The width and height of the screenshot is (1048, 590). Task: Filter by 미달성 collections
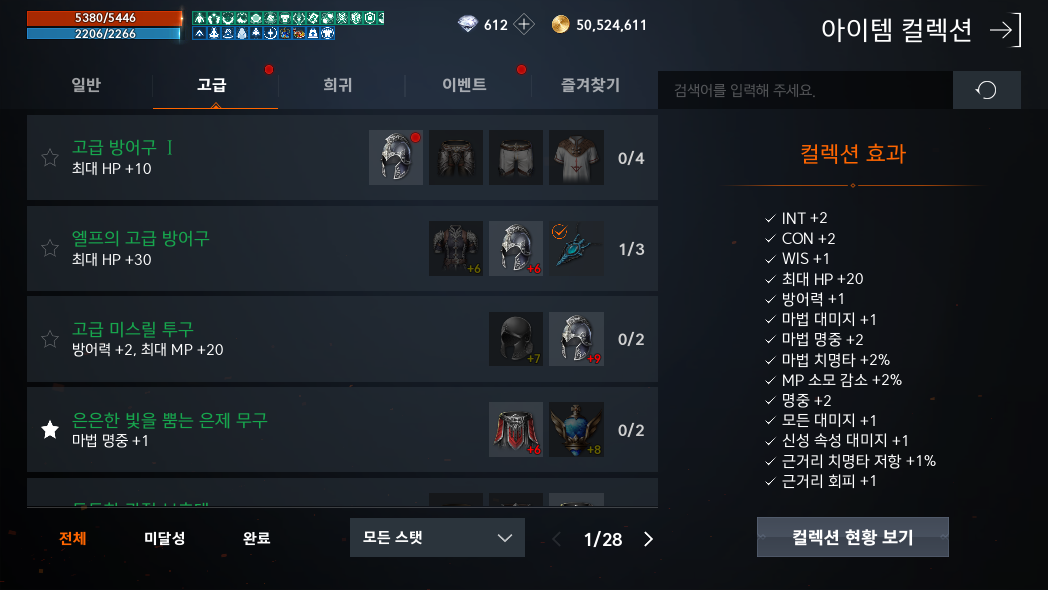(x=164, y=538)
